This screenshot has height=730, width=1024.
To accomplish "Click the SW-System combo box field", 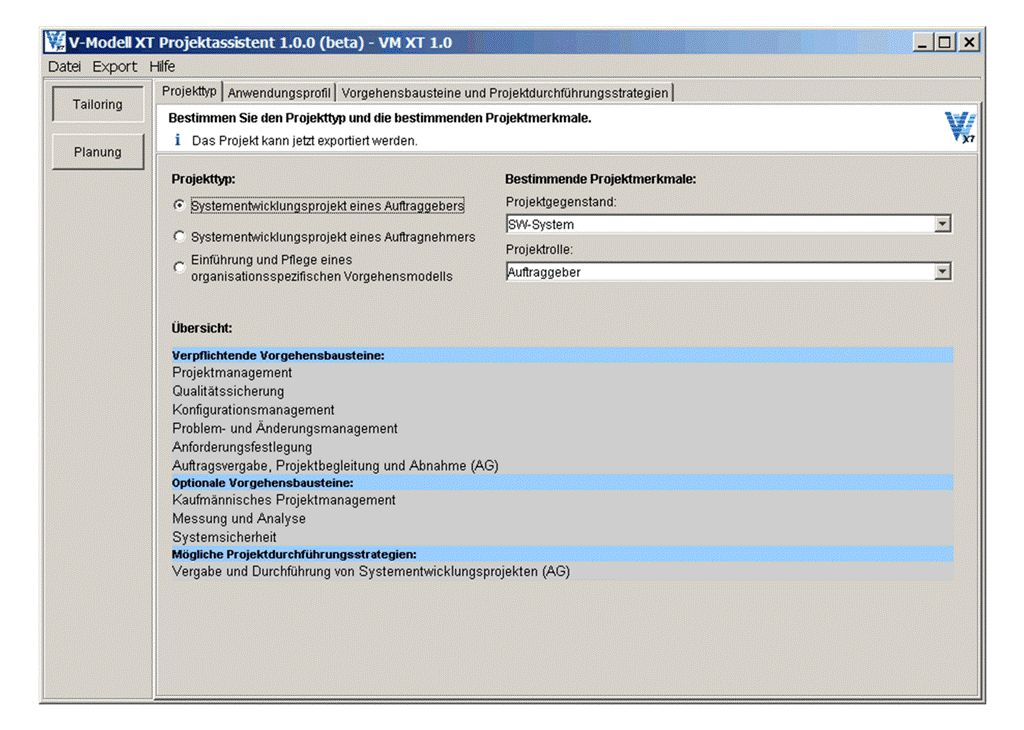I will (728, 224).
